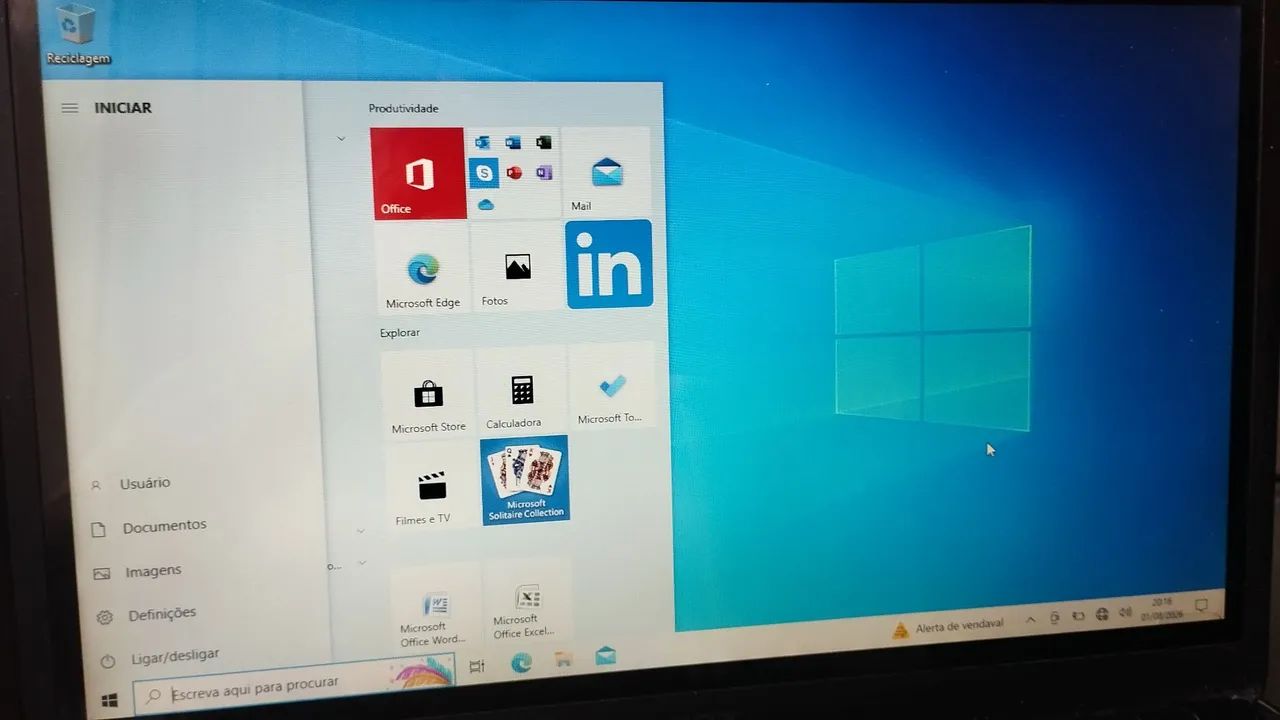Open the LinkedIn tile
This screenshot has height=720, width=1280.
609,264
